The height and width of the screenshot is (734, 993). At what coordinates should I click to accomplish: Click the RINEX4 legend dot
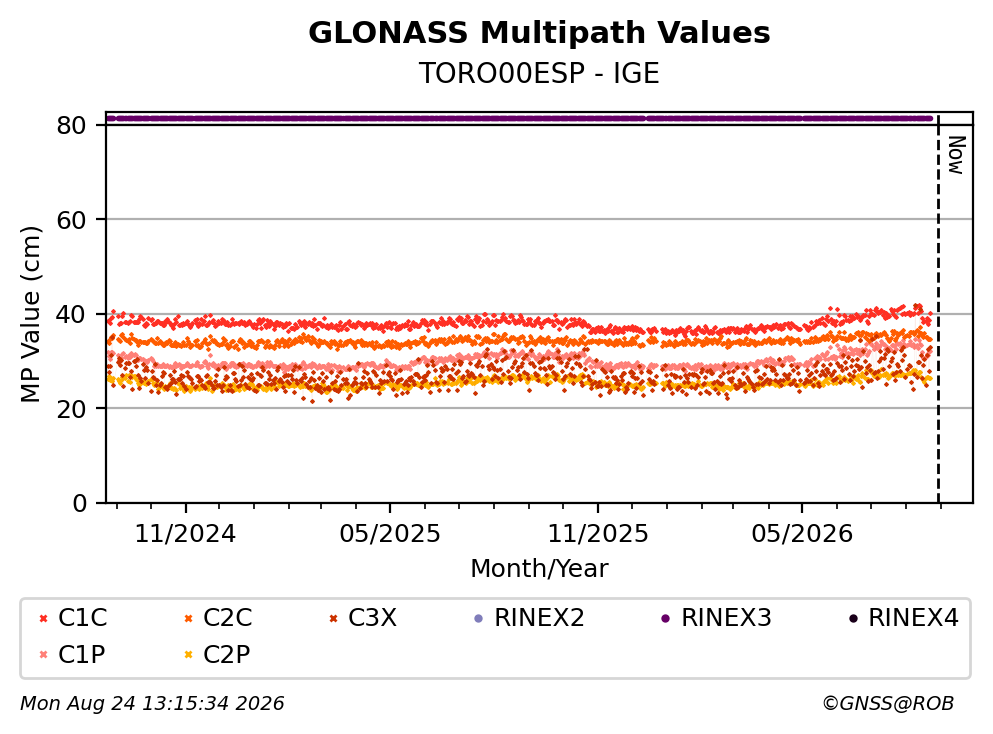tap(853, 618)
